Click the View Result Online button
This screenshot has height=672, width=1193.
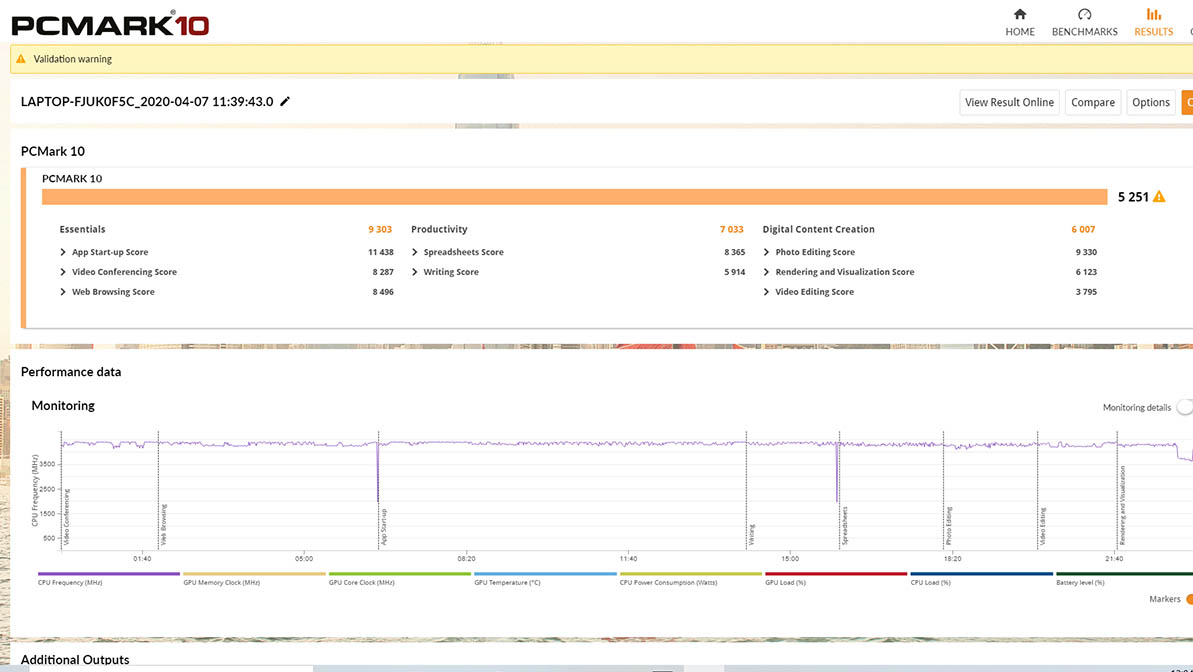[x=1009, y=102]
